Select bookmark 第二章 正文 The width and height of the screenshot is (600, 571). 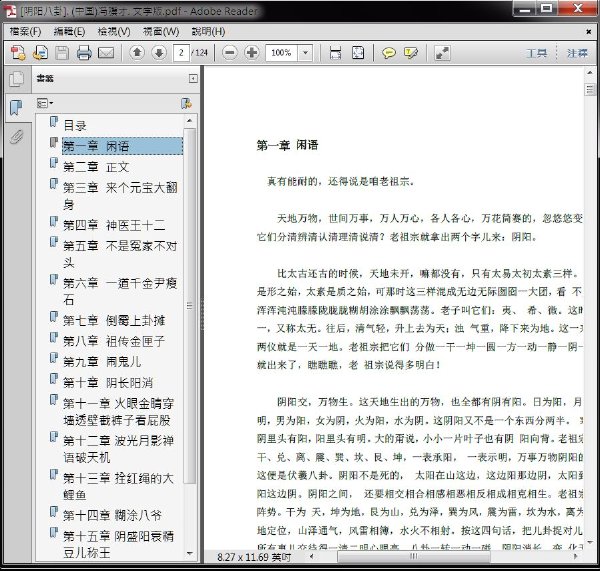(96, 167)
